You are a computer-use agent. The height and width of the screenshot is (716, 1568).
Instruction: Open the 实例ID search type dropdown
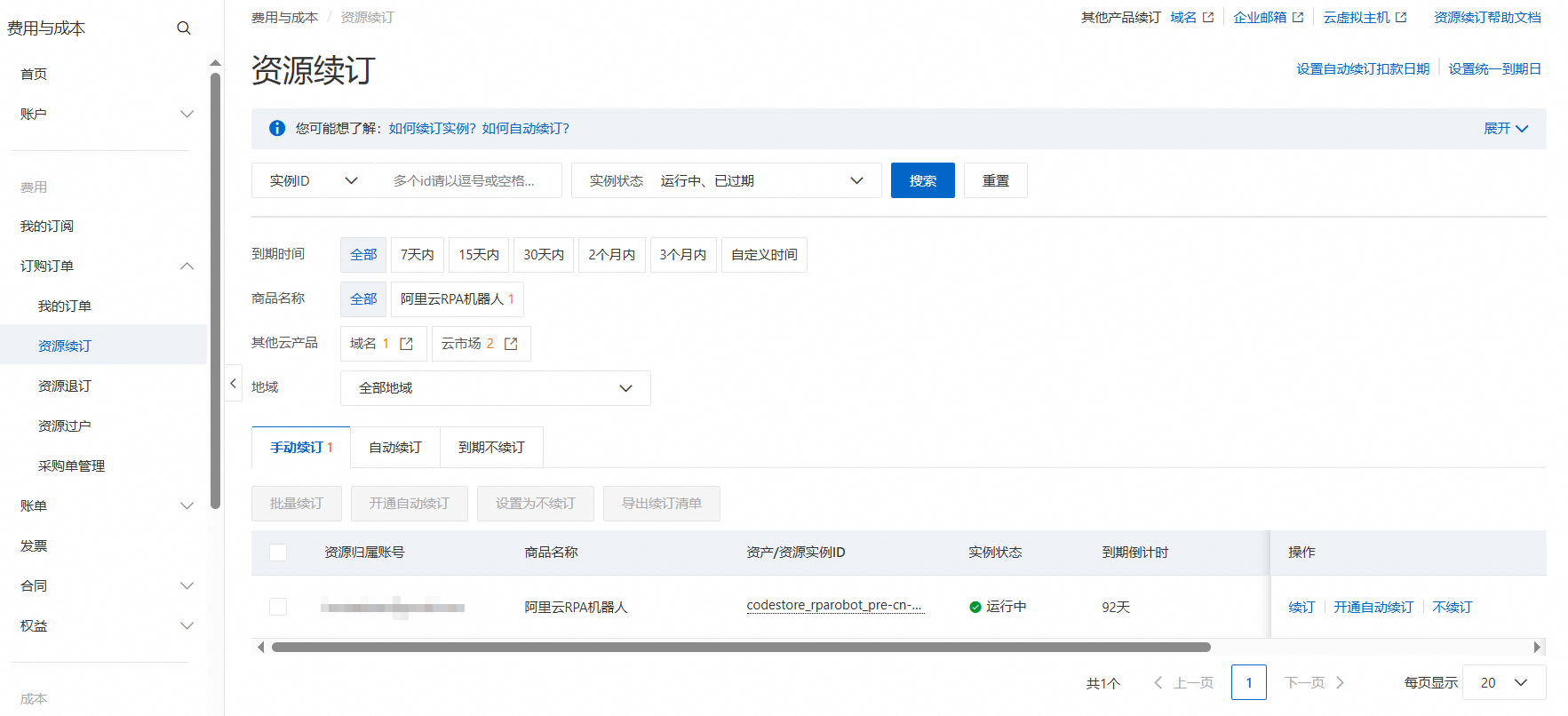(x=314, y=180)
